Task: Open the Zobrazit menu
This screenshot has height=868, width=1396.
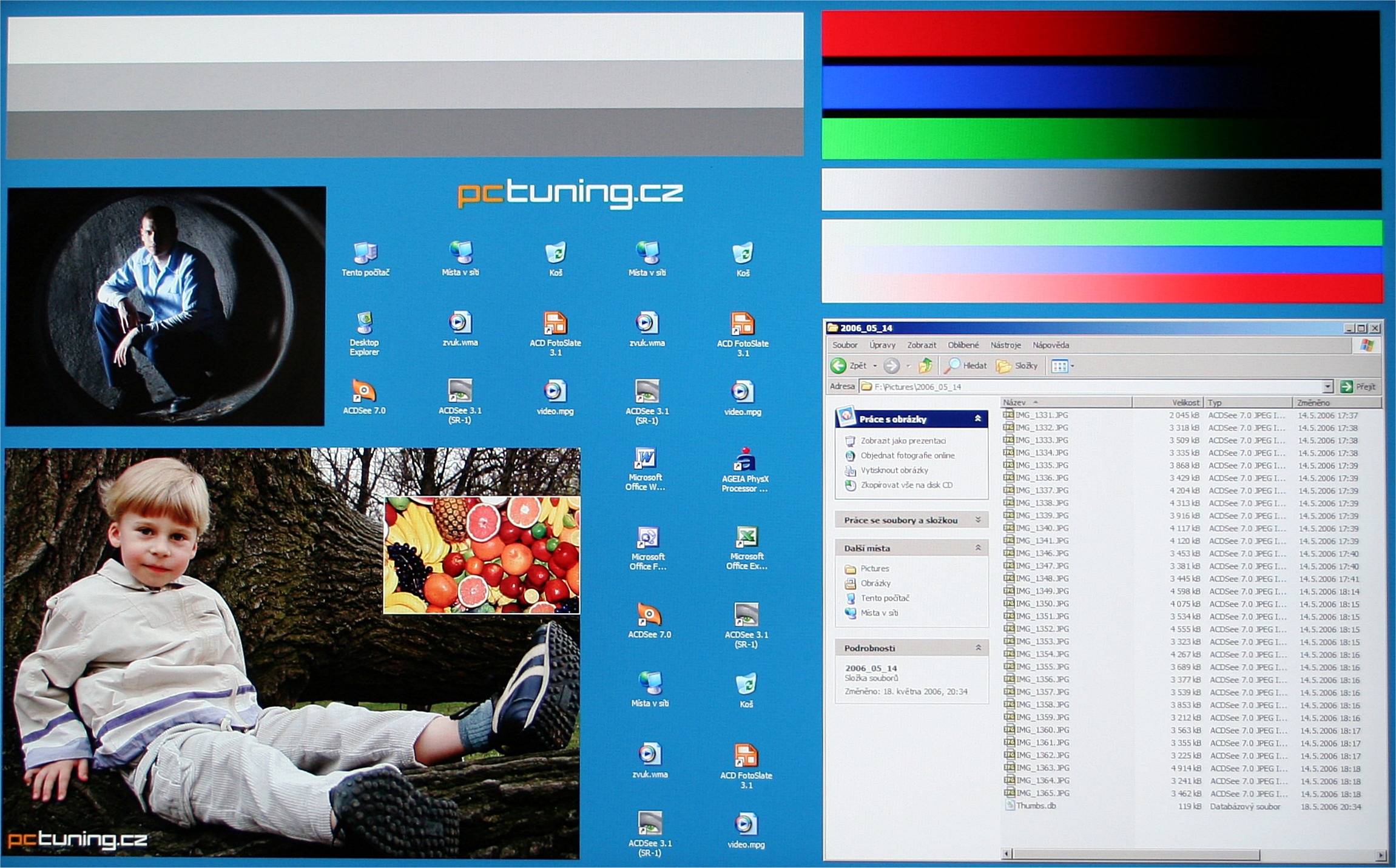Action: tap(922, 345)
